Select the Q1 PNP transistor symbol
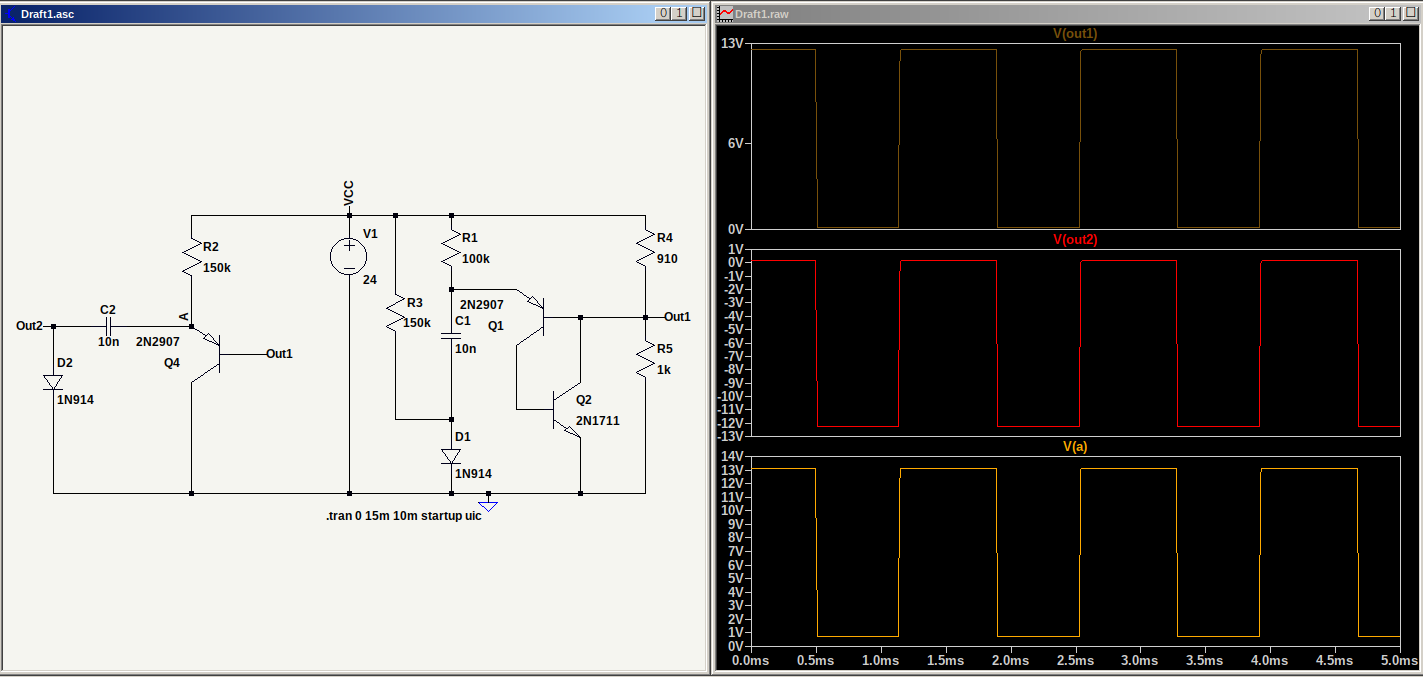The height and width of the screenshot is (677, 1423). (532, 316)
